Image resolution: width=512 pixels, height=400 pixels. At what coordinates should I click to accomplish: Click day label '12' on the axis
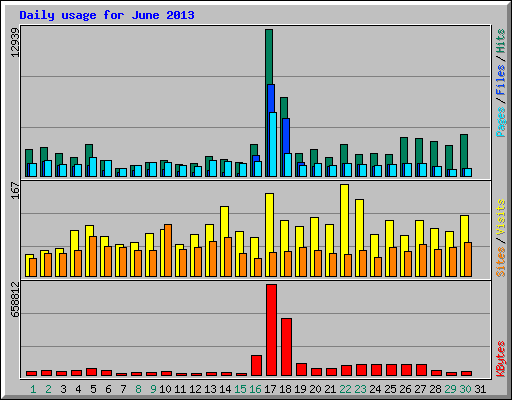tap(195, 389)
